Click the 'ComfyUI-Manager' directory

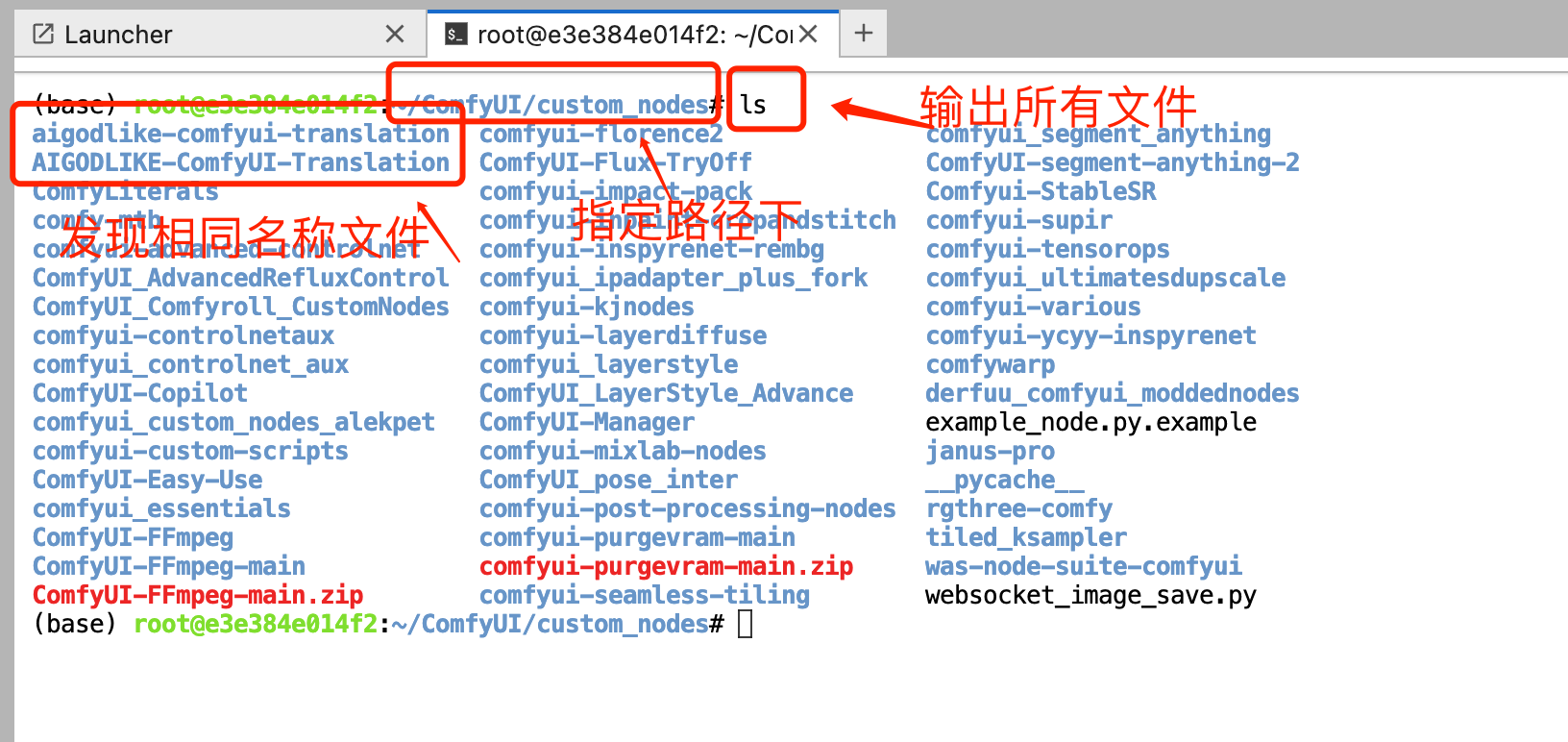(x=587, y=422)
